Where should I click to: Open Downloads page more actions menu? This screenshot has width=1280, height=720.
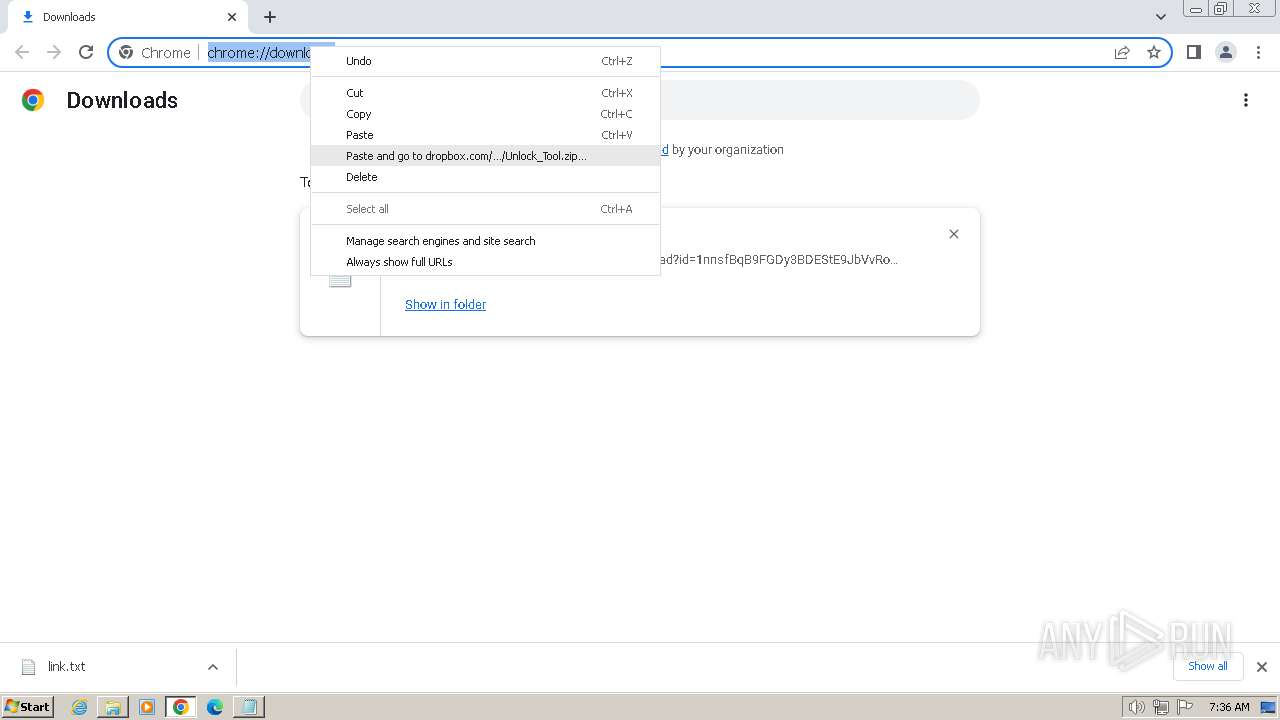1246,100
